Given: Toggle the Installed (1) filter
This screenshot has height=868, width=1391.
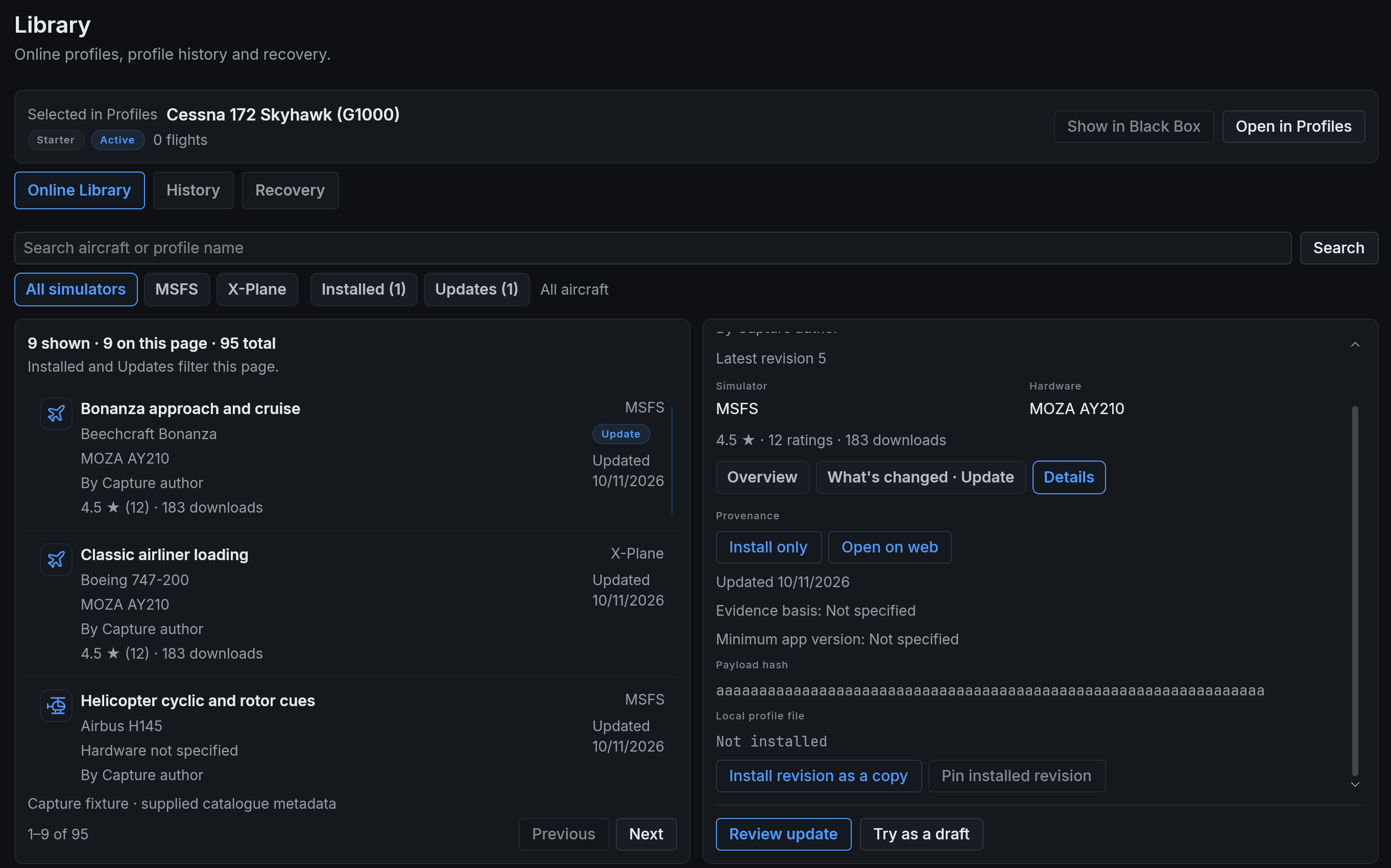Looking at the screenshot, I should (364, 290).
